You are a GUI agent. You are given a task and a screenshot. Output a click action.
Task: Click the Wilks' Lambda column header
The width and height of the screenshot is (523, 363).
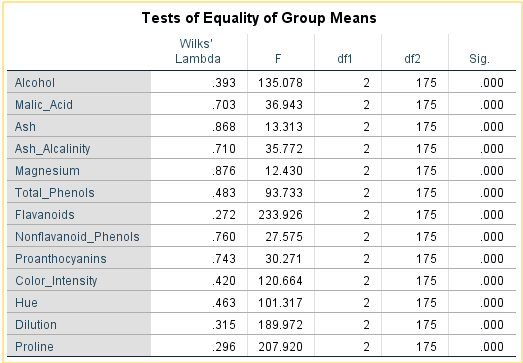coord(198,51)
